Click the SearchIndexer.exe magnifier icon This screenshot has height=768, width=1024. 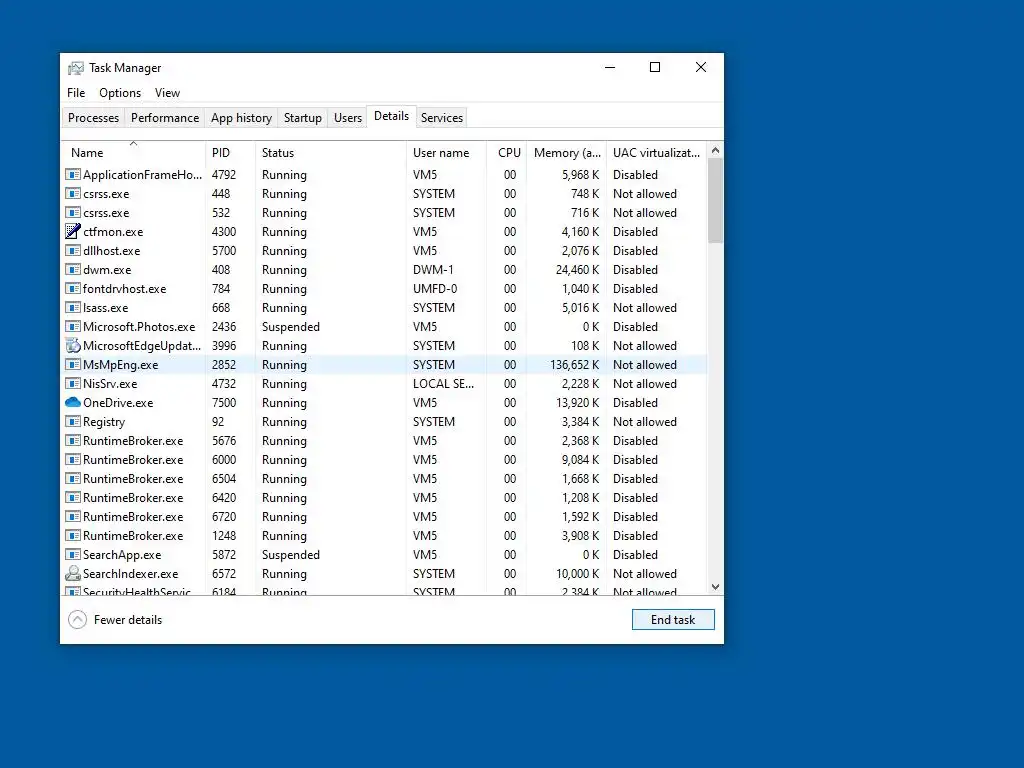73,574
